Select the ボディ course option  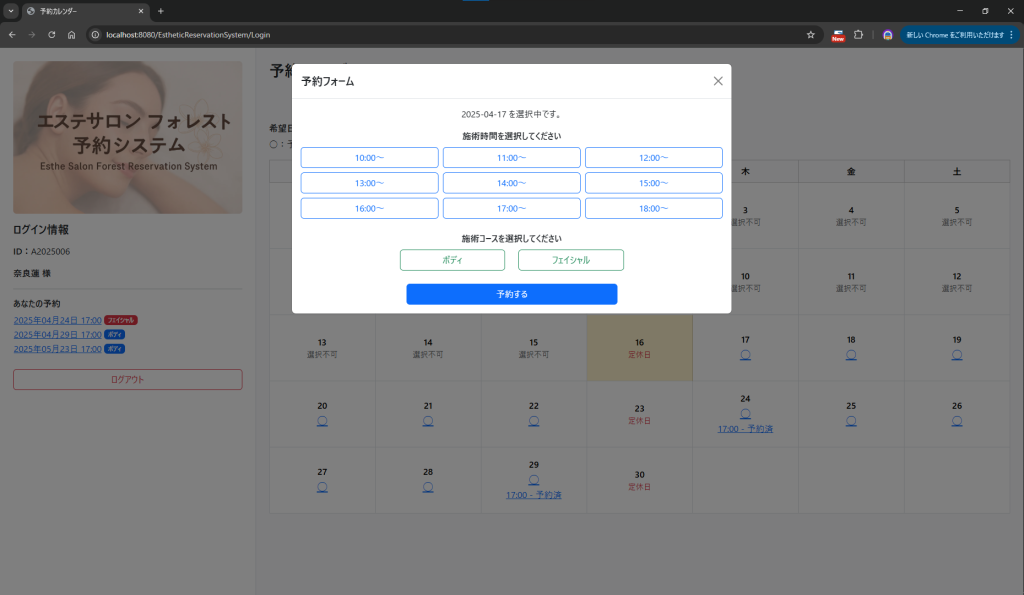click(452, 260)
